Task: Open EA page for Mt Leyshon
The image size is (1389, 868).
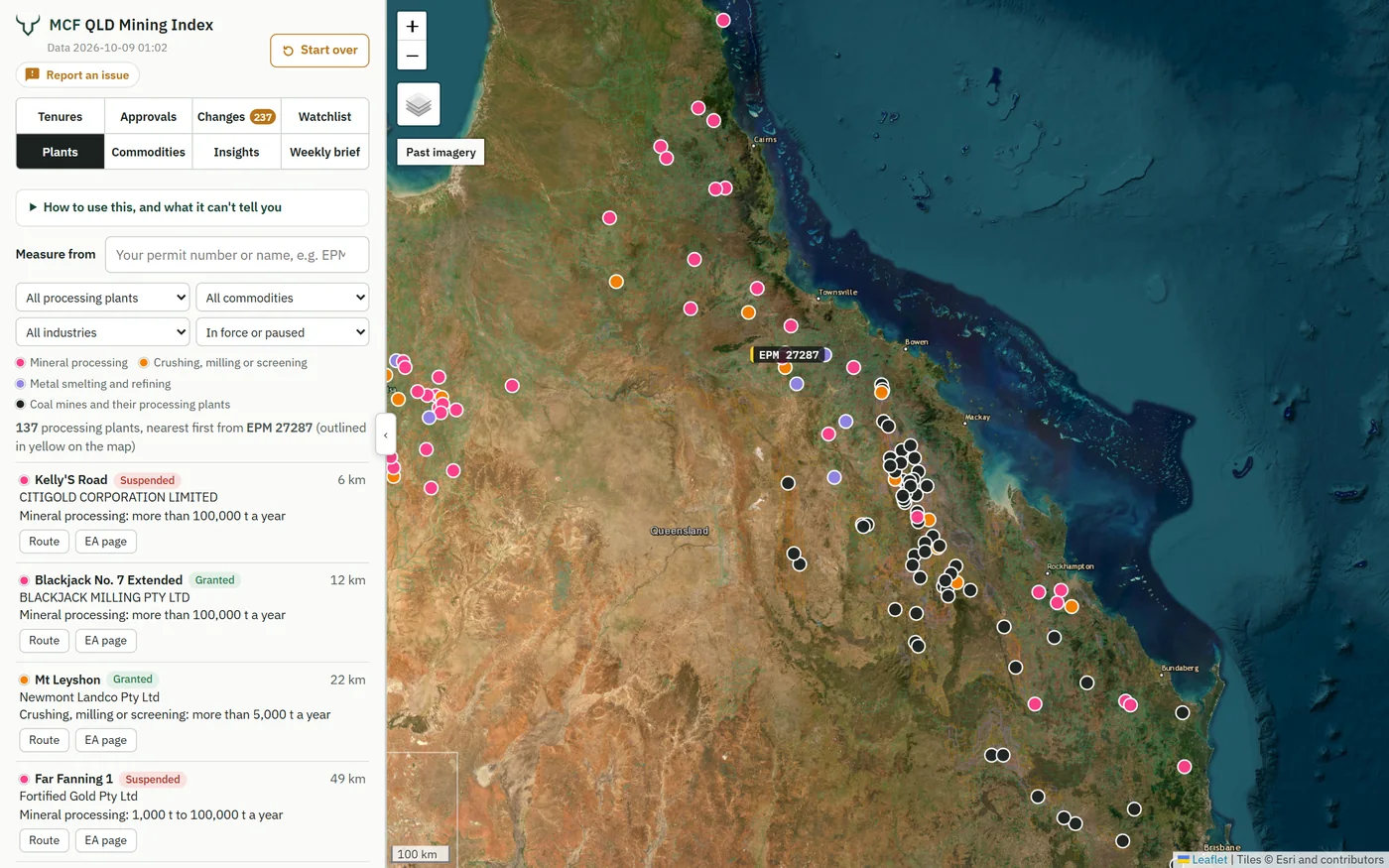Action: (x=106, y=740)
